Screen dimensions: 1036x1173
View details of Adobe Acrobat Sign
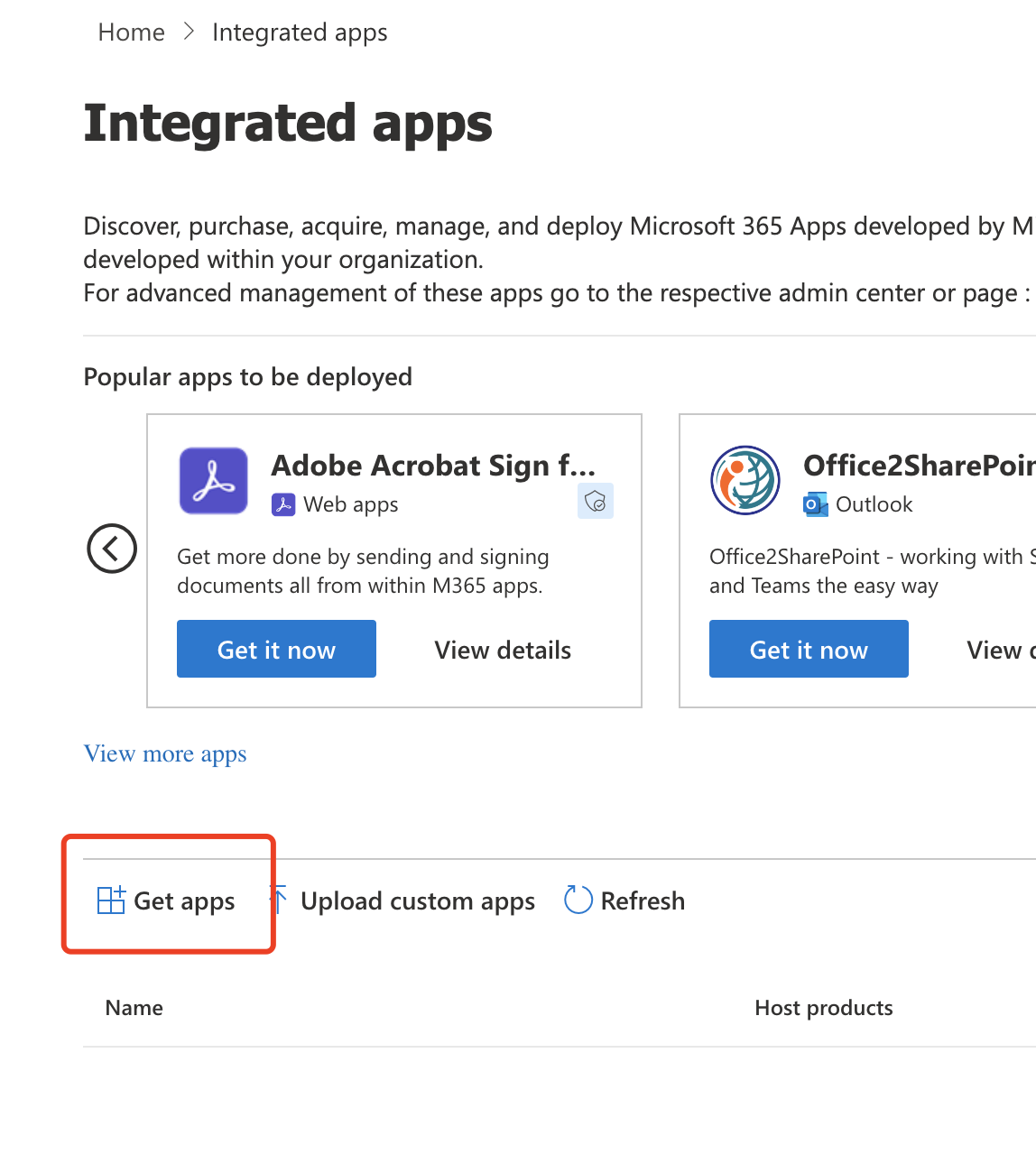pyautogui.click(x=503, y=650)
